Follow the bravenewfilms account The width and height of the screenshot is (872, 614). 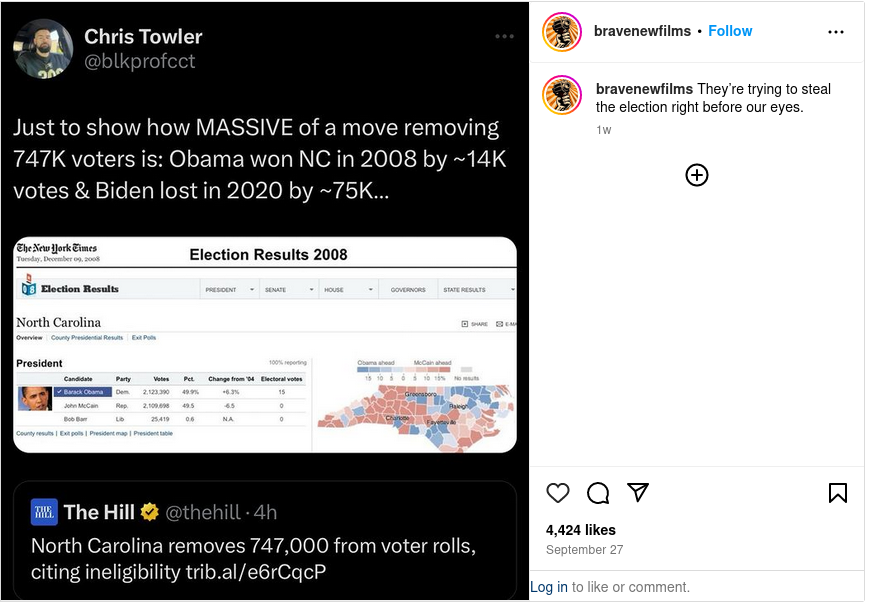[x=730, y=31]
